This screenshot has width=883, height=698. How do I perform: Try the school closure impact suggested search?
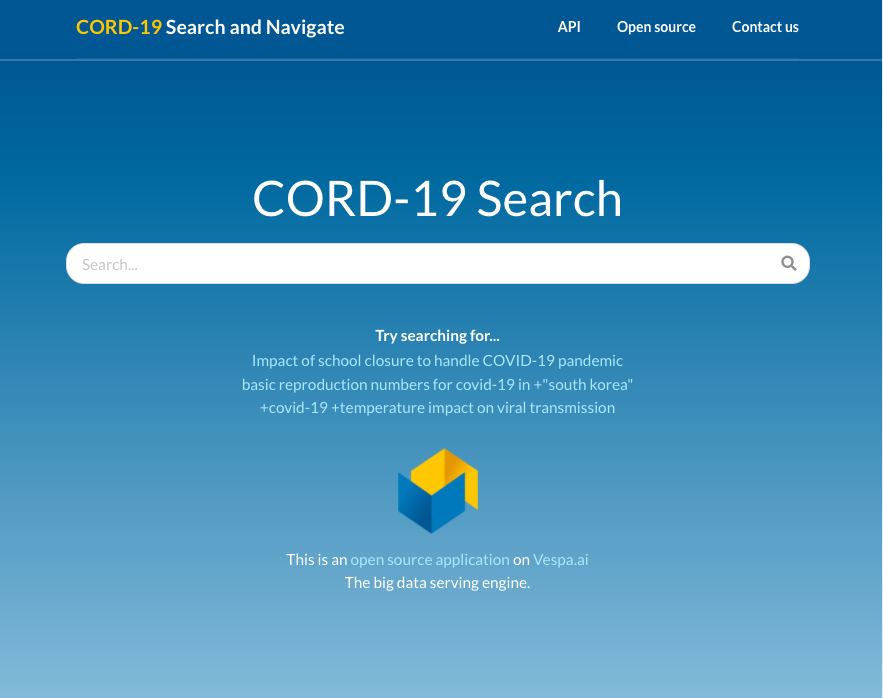click(437, 360)
